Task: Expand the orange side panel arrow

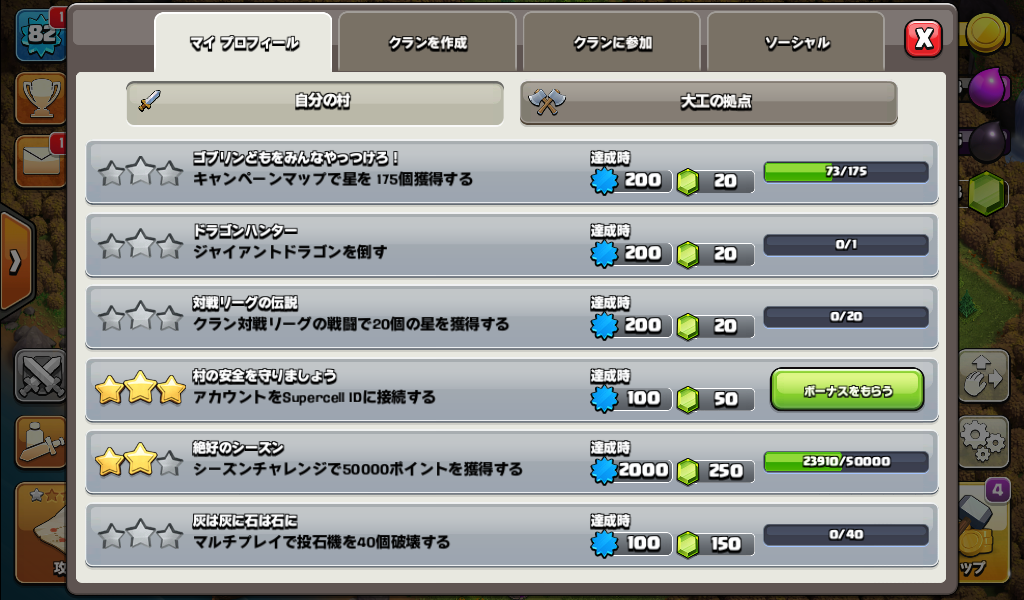Action: click(x=15, y=263)
